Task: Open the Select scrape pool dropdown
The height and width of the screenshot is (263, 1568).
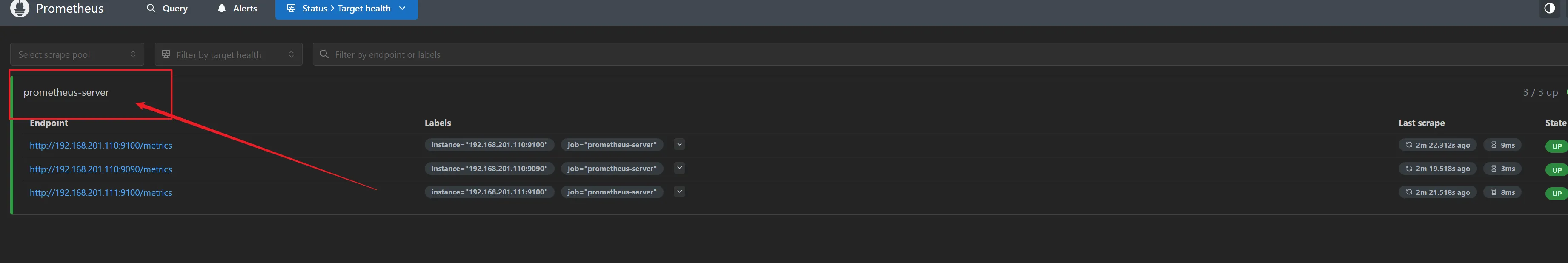Action: click(77, 55)
